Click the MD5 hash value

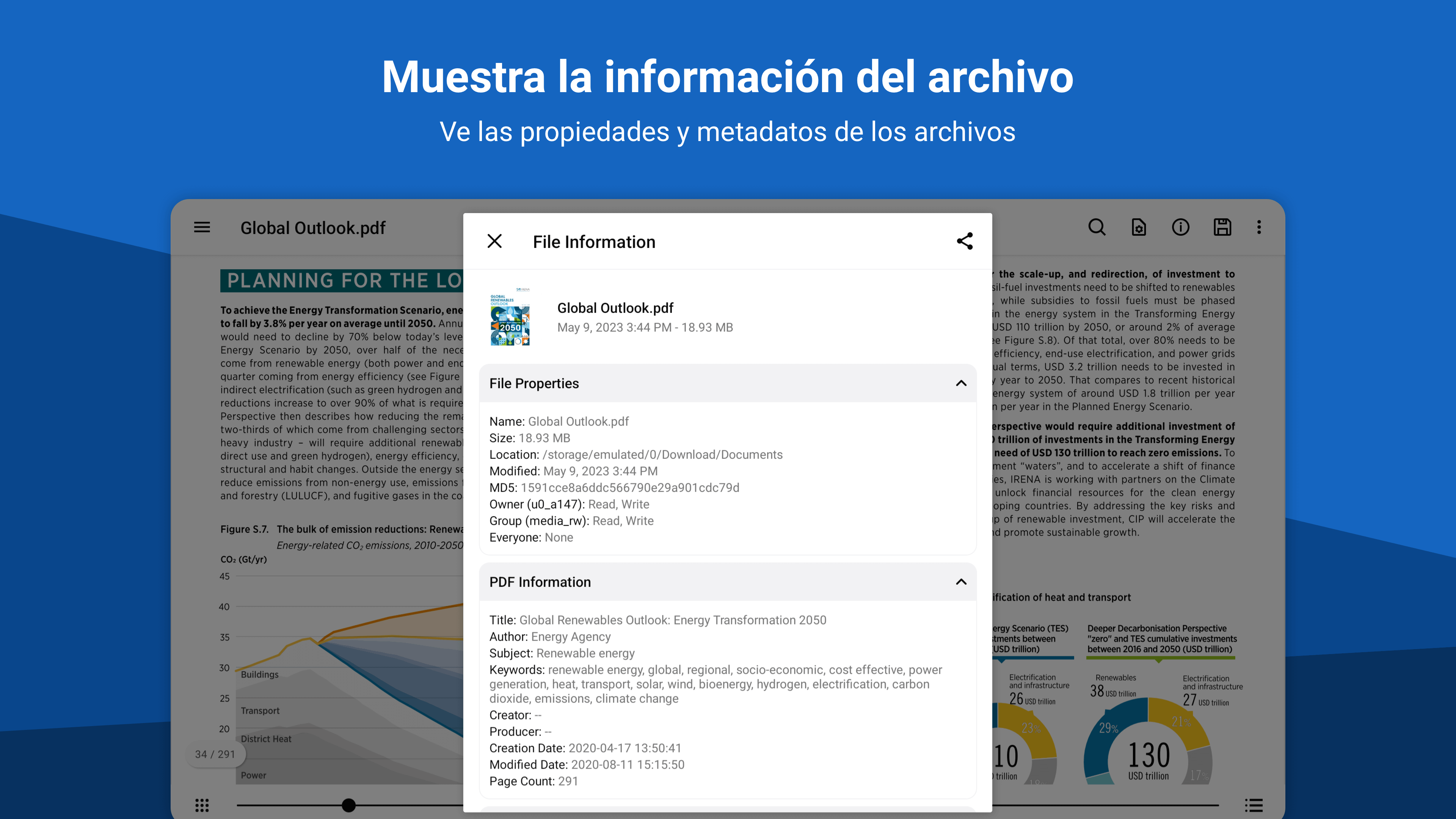coord(630,488)
